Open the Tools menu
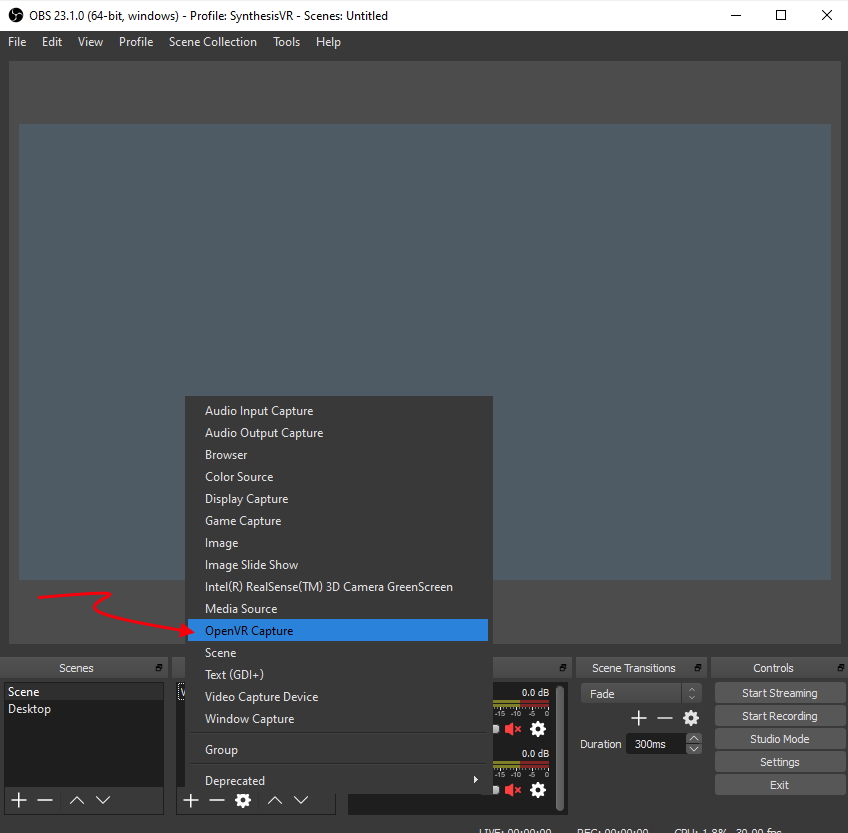Image resolution: width=848 pixels, height=833 pixels. coord(286,42)
